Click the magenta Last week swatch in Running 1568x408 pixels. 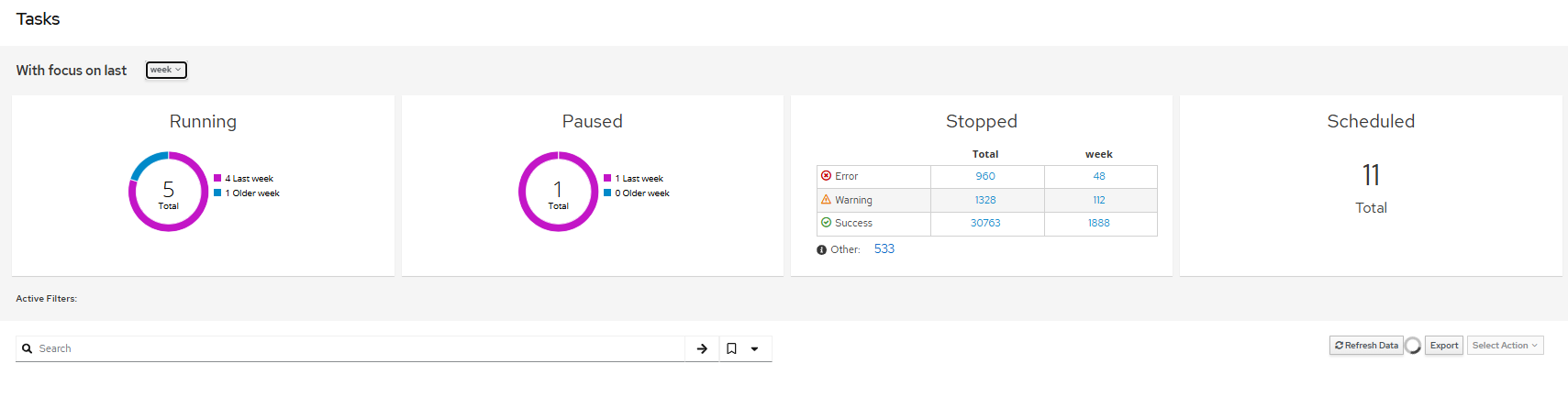tap(217, 179)
